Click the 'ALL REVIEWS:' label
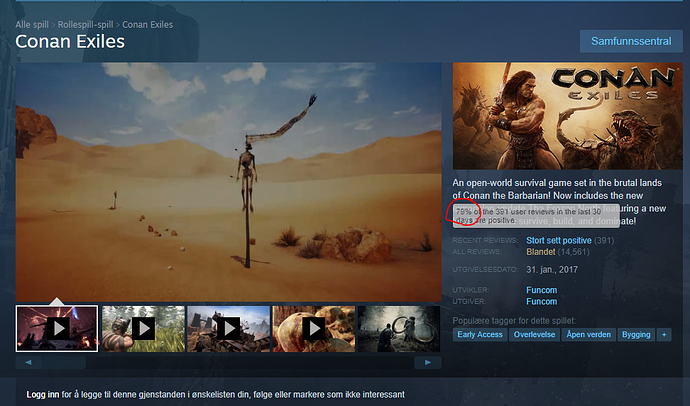The image size is (690, 406). pyautogui.click(x=477, y=252)
